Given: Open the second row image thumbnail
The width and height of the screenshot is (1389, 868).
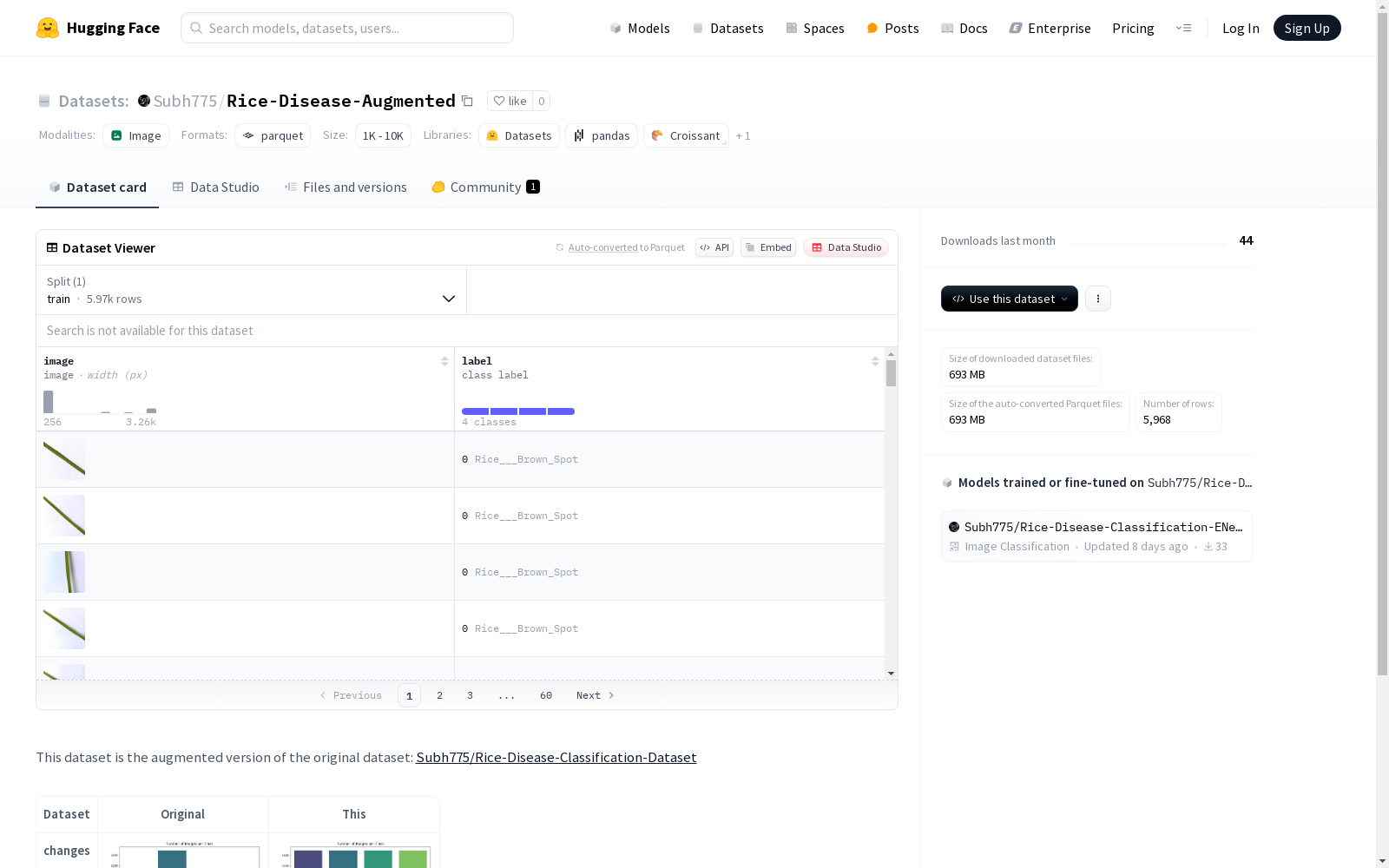Looking at the screenshot, I should pos(64,516).
